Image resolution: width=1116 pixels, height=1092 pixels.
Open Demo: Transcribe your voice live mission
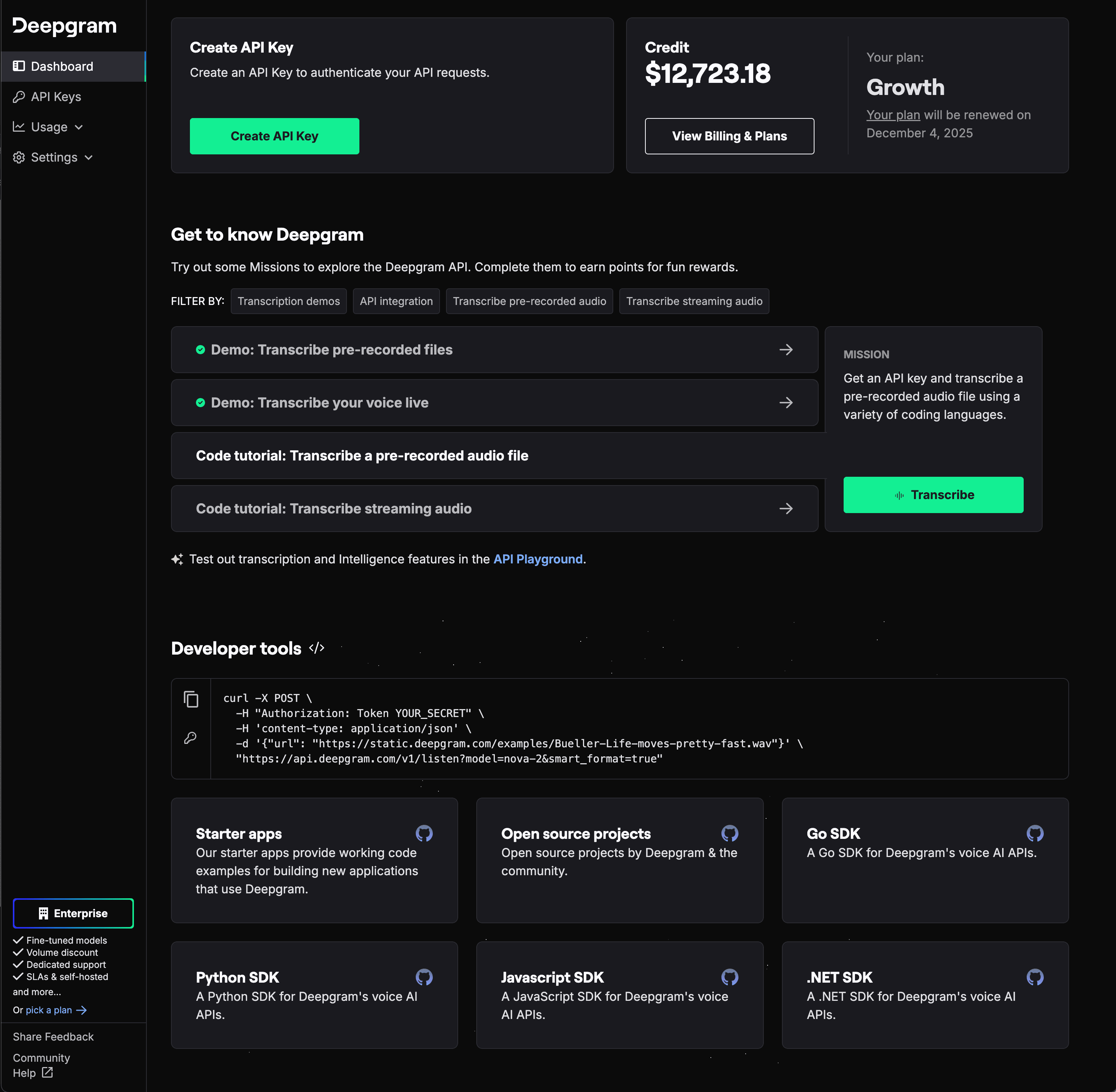pos(494,403)
